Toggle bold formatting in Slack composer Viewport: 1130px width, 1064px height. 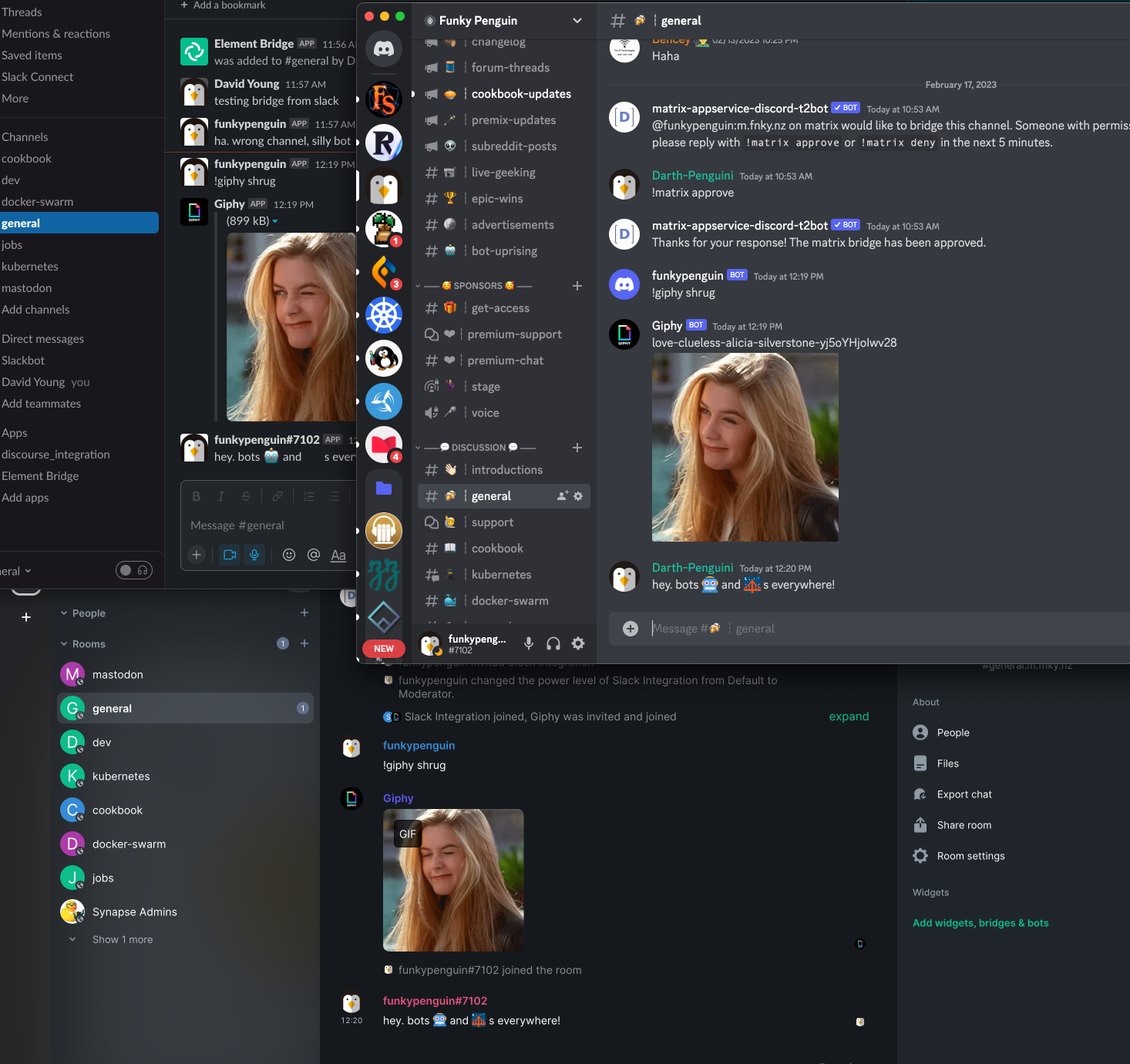point(196,495)
